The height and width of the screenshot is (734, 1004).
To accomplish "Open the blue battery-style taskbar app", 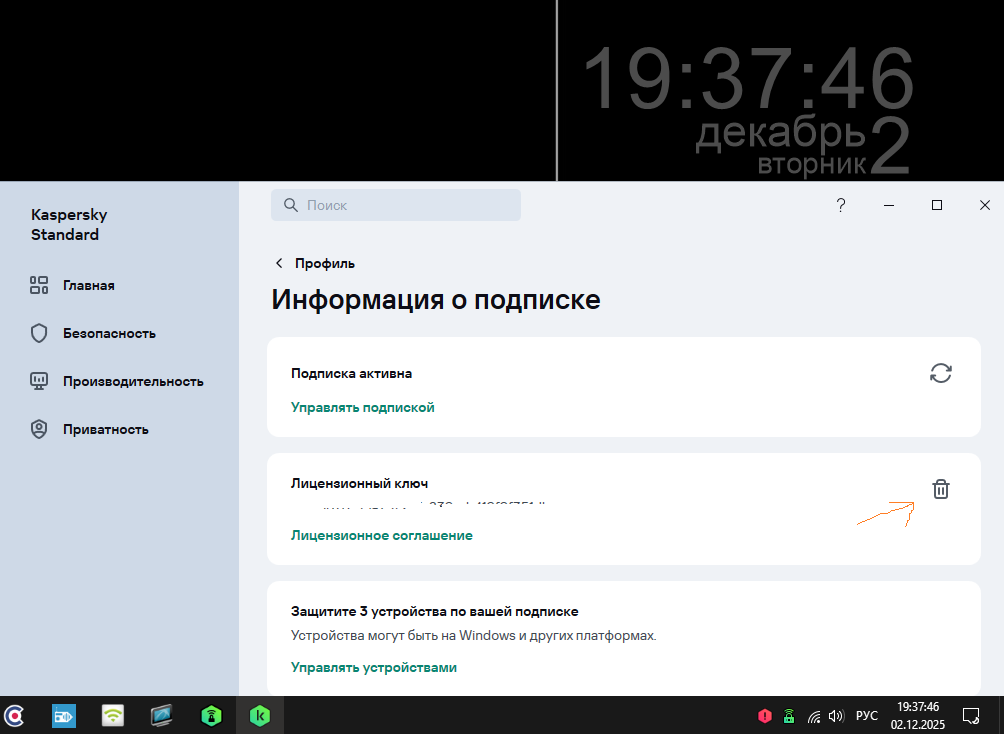I will tap(64, 715).
